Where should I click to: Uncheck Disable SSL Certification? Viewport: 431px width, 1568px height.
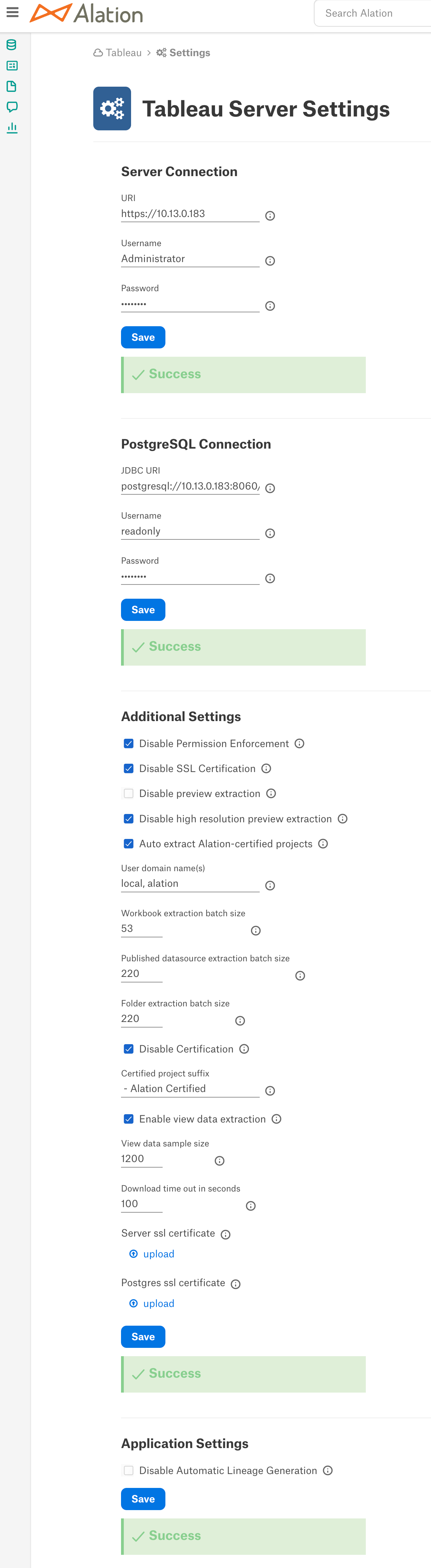coord(128,768)
